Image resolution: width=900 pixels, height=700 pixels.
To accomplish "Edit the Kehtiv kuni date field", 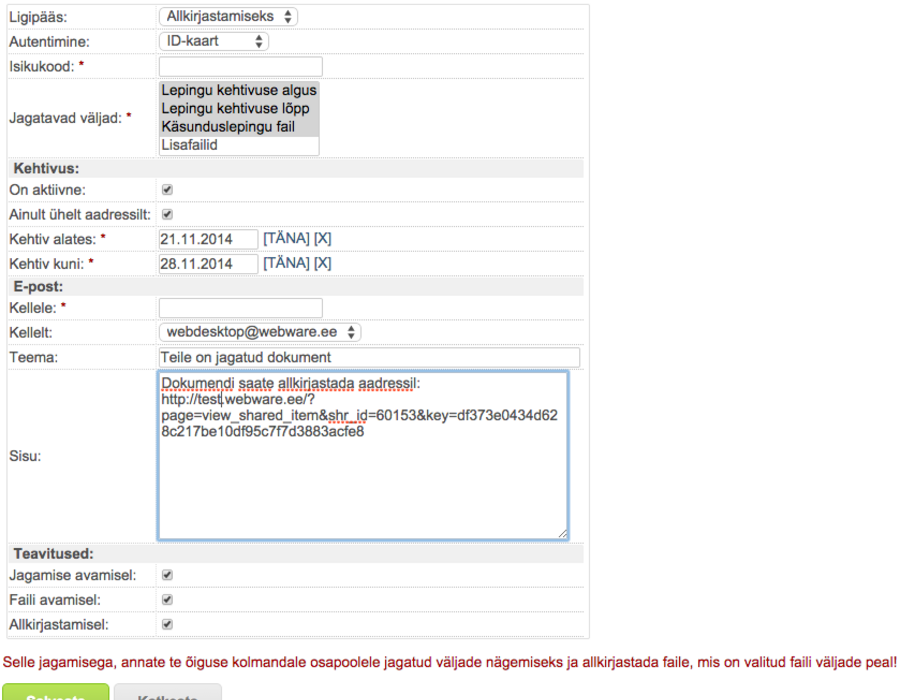I will click(x=208, y=264).
